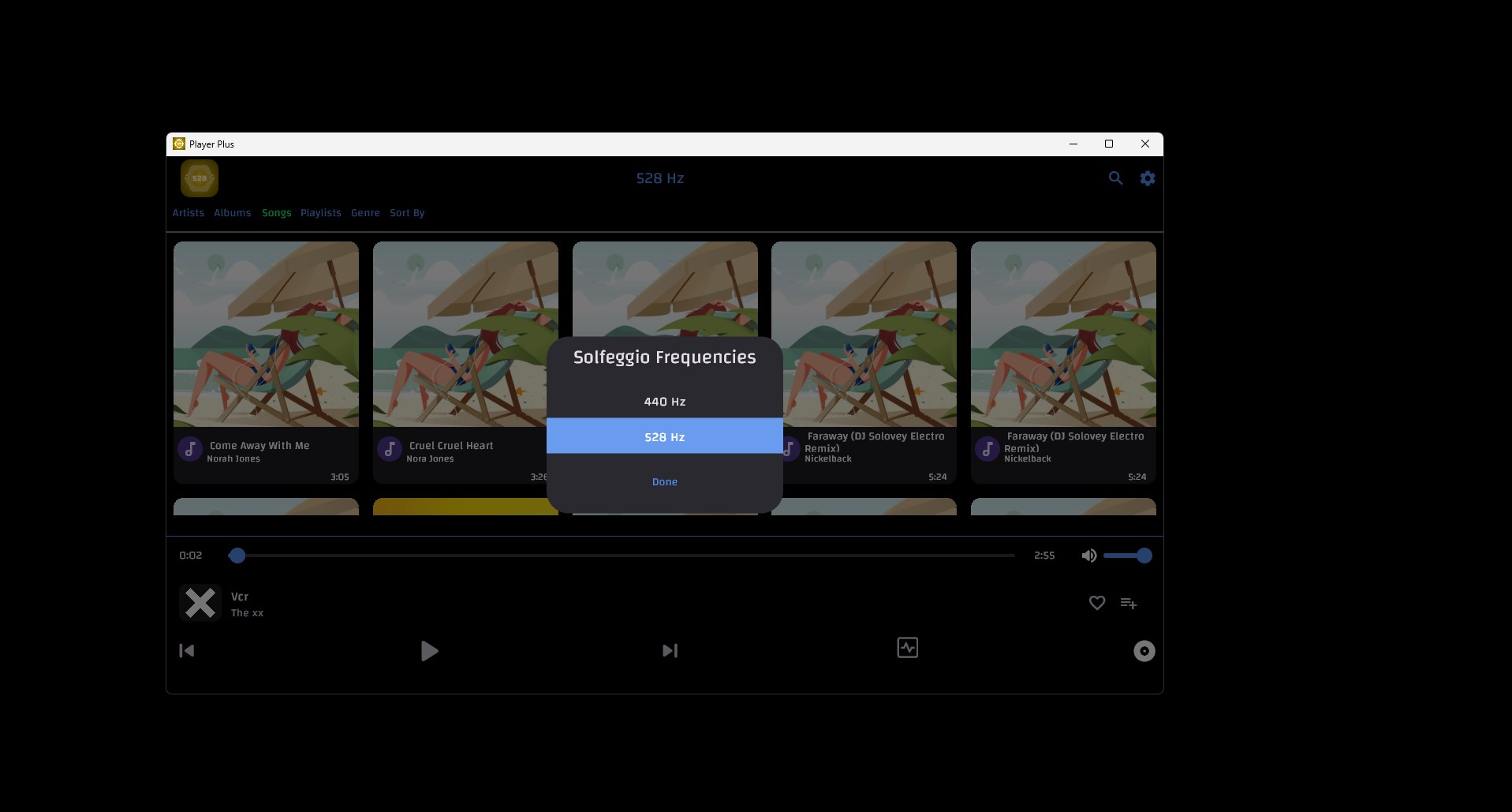Click the now playing title Vcr

[240, 597]
